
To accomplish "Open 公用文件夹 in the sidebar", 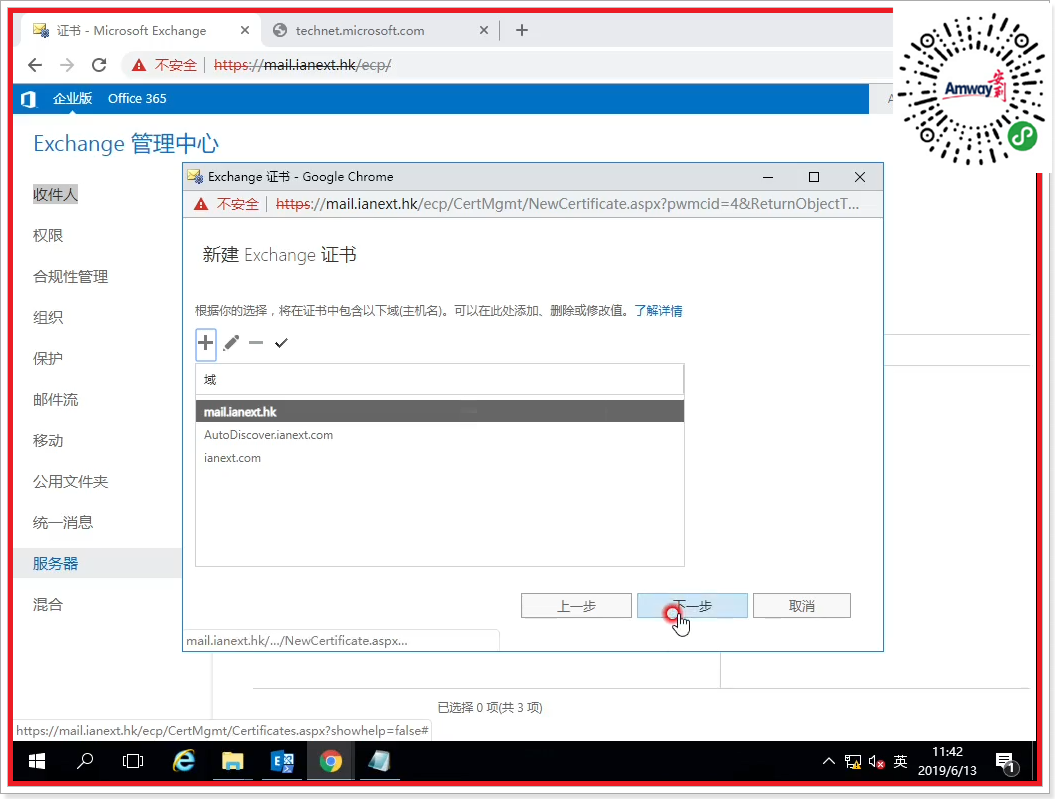I will tap(71, 482).
